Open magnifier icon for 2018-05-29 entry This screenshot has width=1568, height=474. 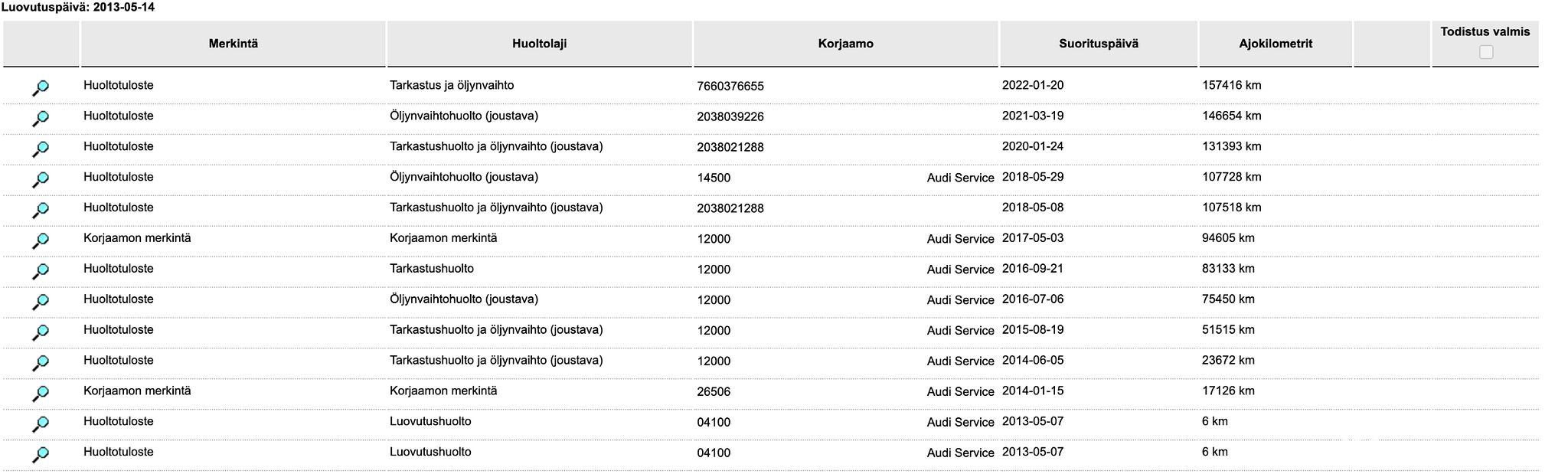[x=41, y=180]
